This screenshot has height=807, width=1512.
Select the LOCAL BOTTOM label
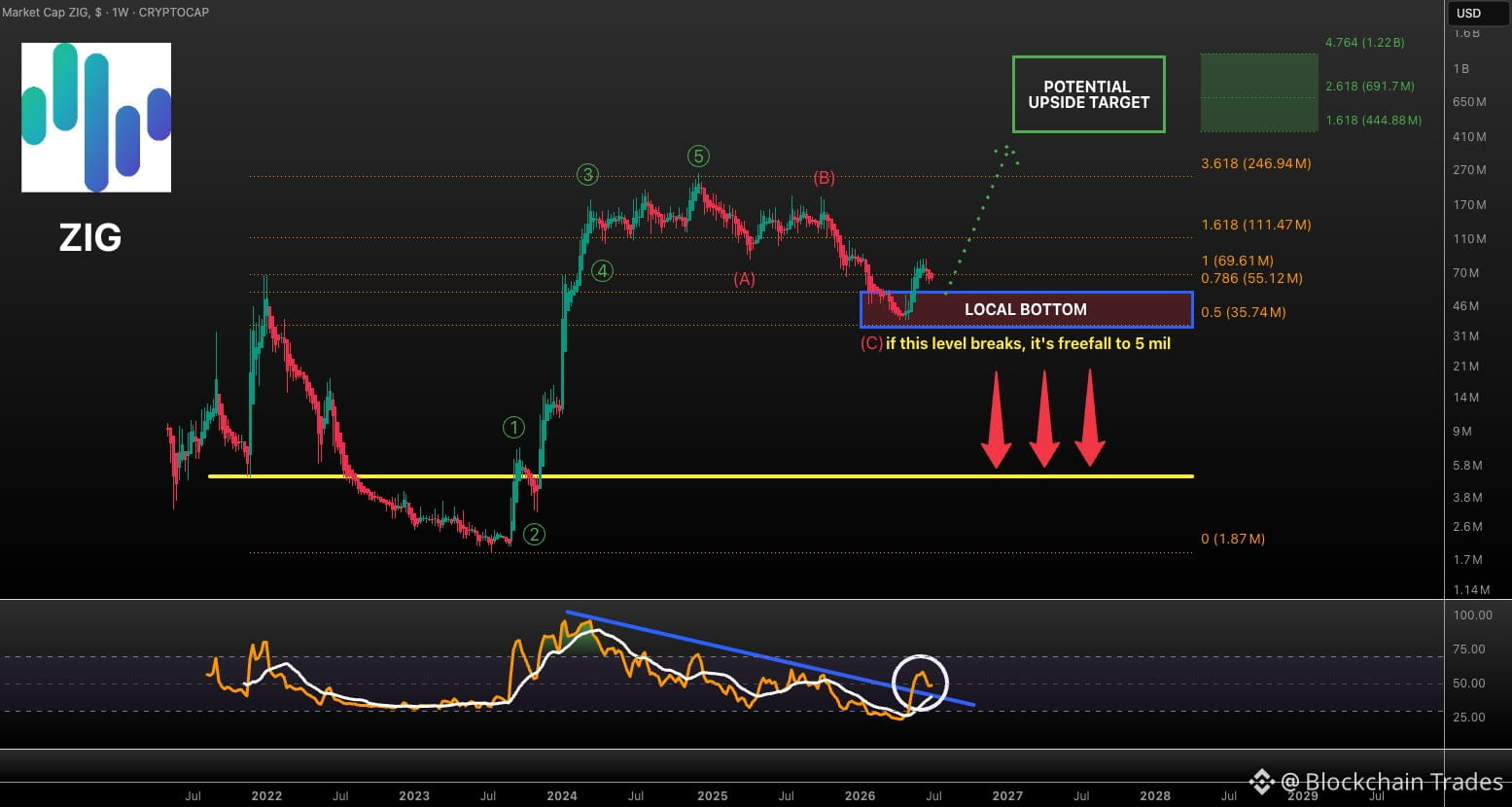pyautogui.click(x=1026, y=309)
